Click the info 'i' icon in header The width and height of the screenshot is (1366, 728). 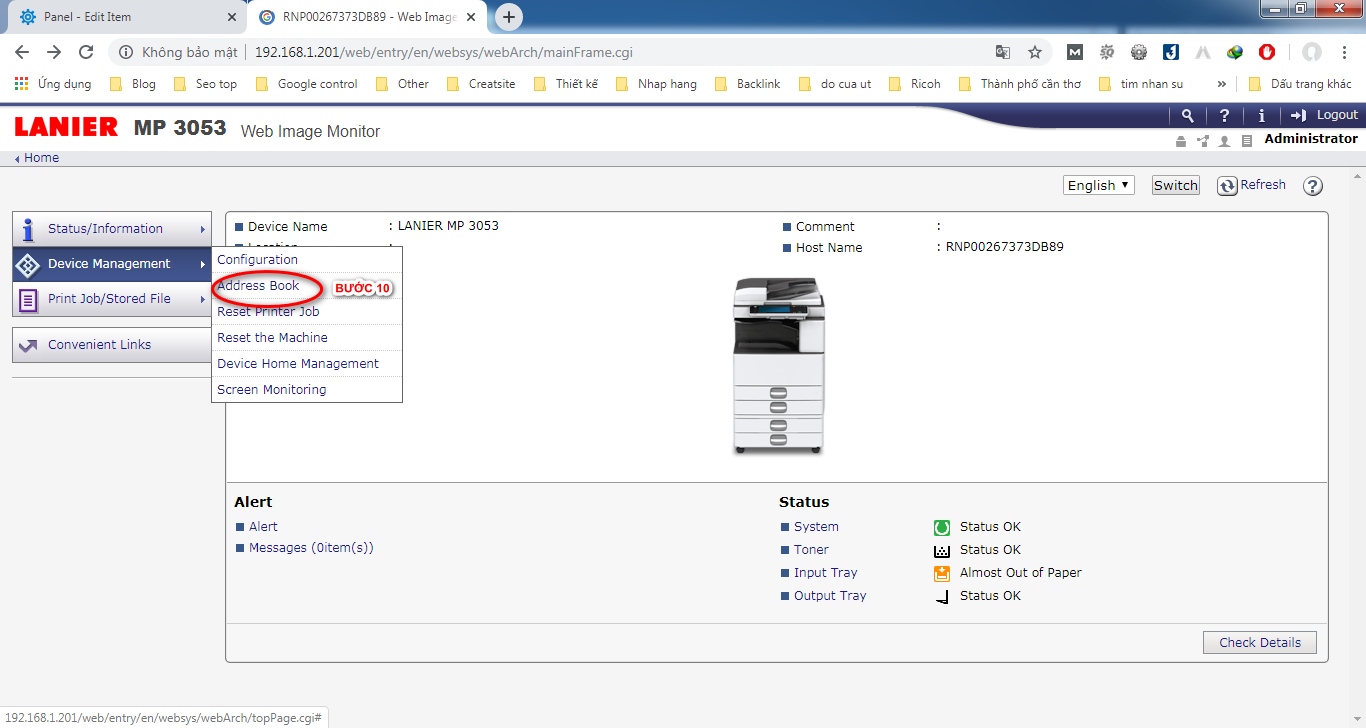pos(1261,115)
